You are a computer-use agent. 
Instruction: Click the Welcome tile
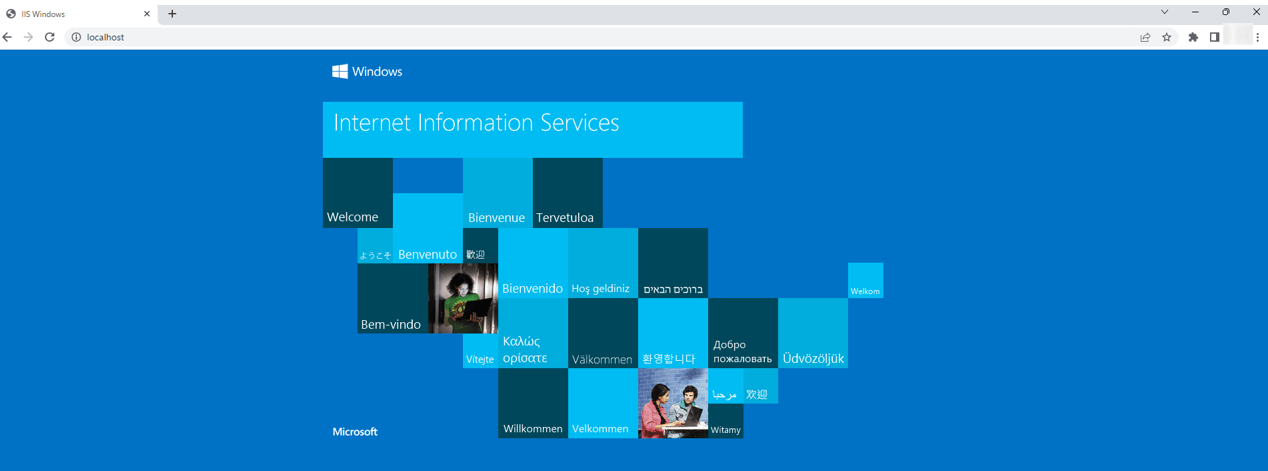[358, 193]
